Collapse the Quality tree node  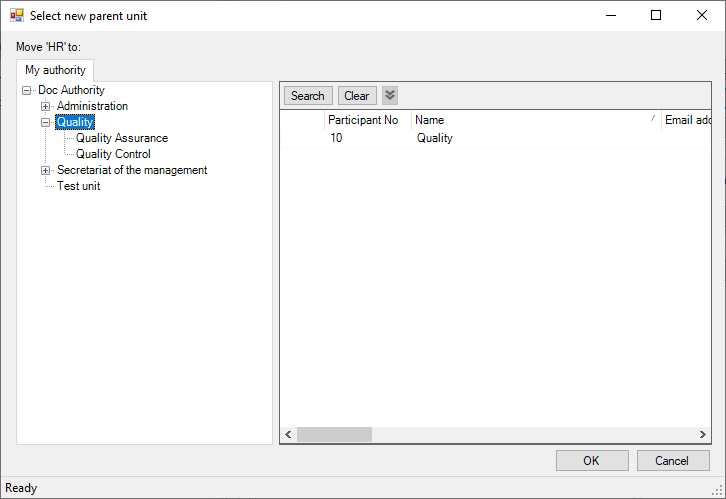[45, 122]
